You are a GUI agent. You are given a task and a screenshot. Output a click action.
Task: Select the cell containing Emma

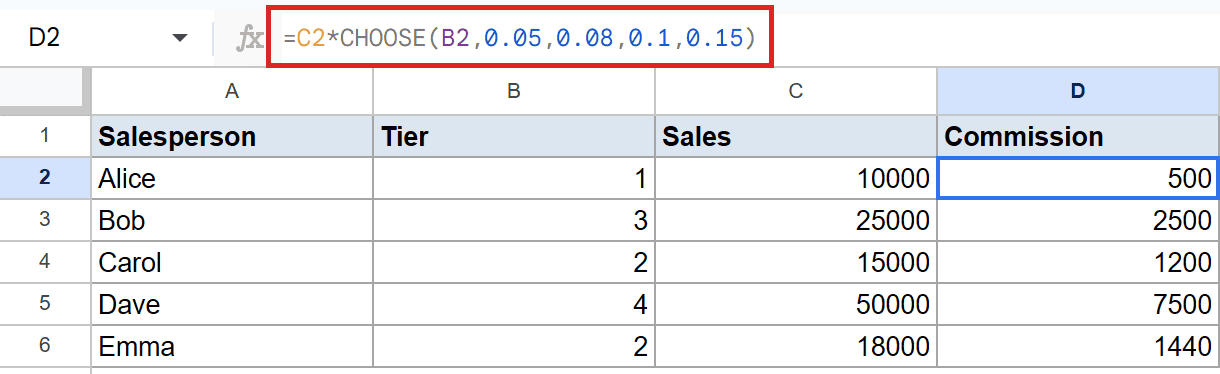click(232, 347)
